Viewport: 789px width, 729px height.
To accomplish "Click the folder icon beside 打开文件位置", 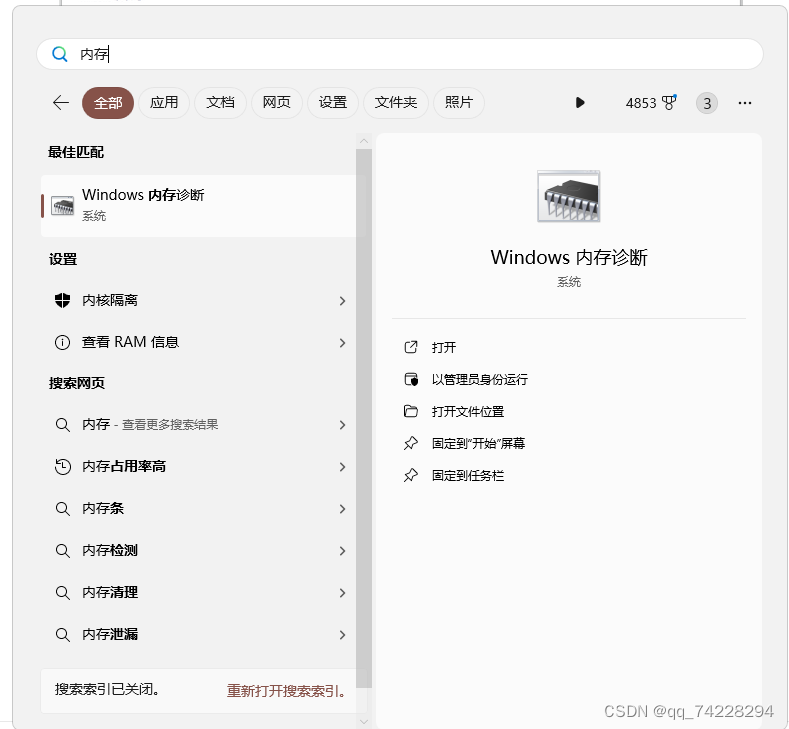I will point(411,412).
